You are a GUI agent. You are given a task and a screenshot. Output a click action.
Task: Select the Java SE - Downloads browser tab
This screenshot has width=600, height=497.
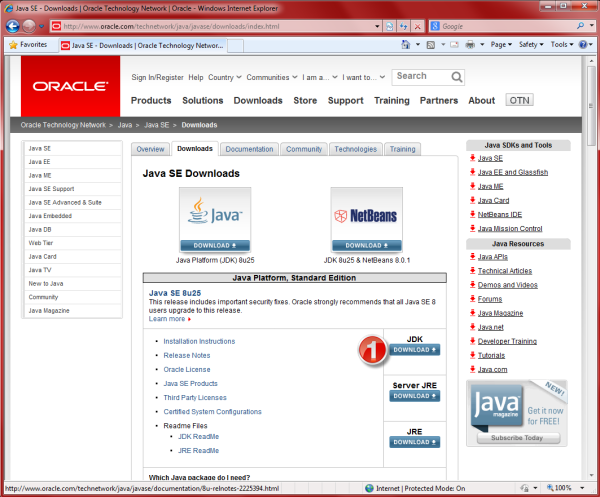click(x=142, y=46)
